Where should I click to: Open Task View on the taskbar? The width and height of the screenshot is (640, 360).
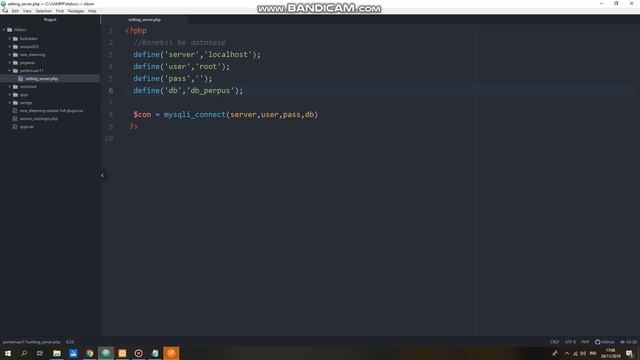[40, 353]
